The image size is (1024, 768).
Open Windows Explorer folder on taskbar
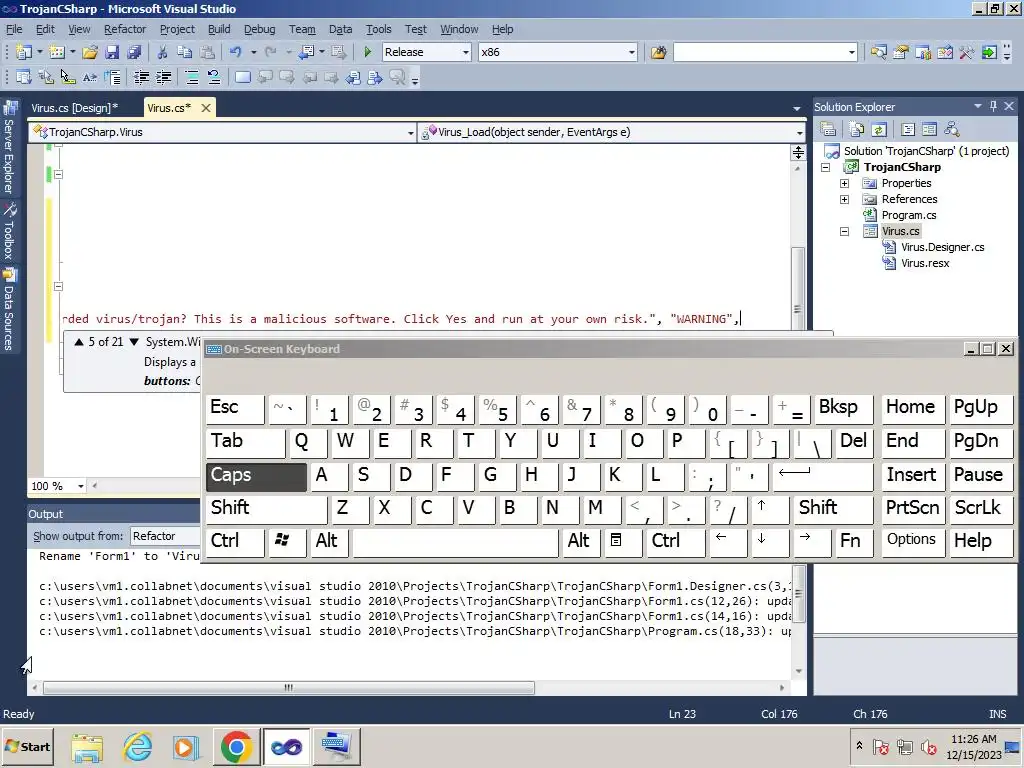click(88, 746)
